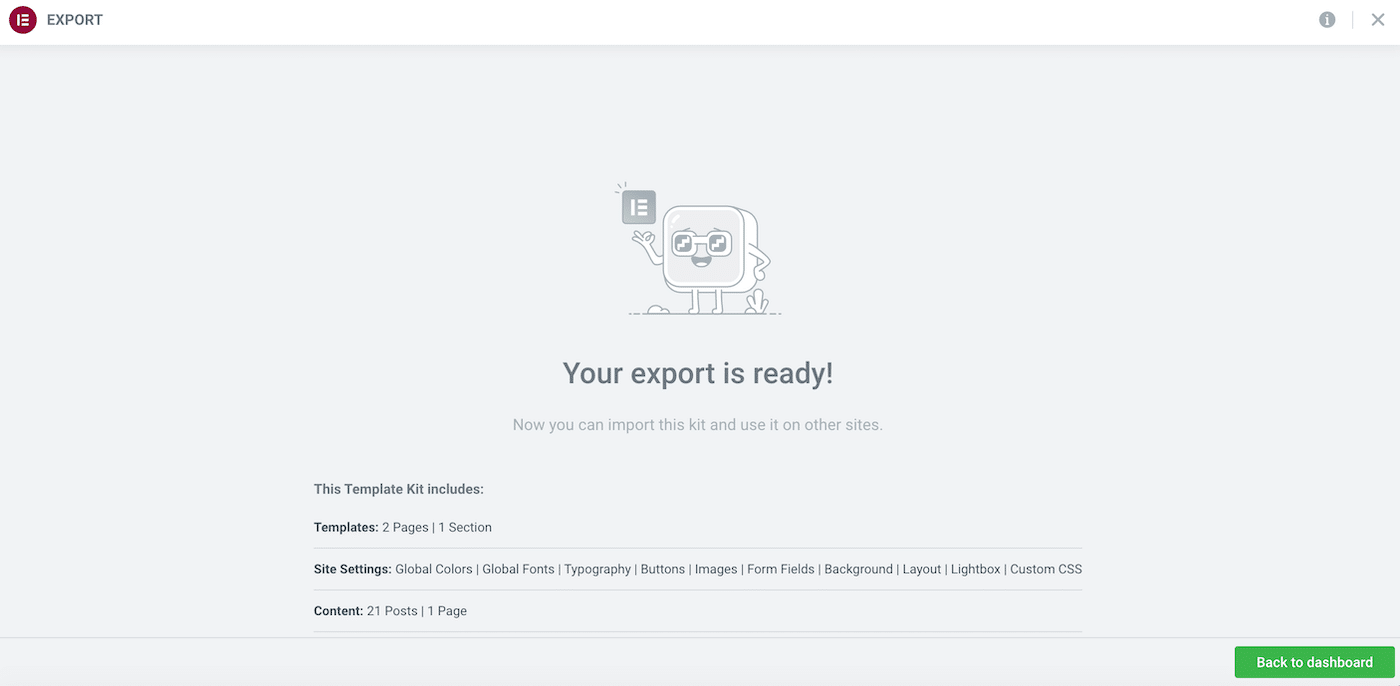
Task: Close the Export screen with the X
Action: (x=1378, y=20)
